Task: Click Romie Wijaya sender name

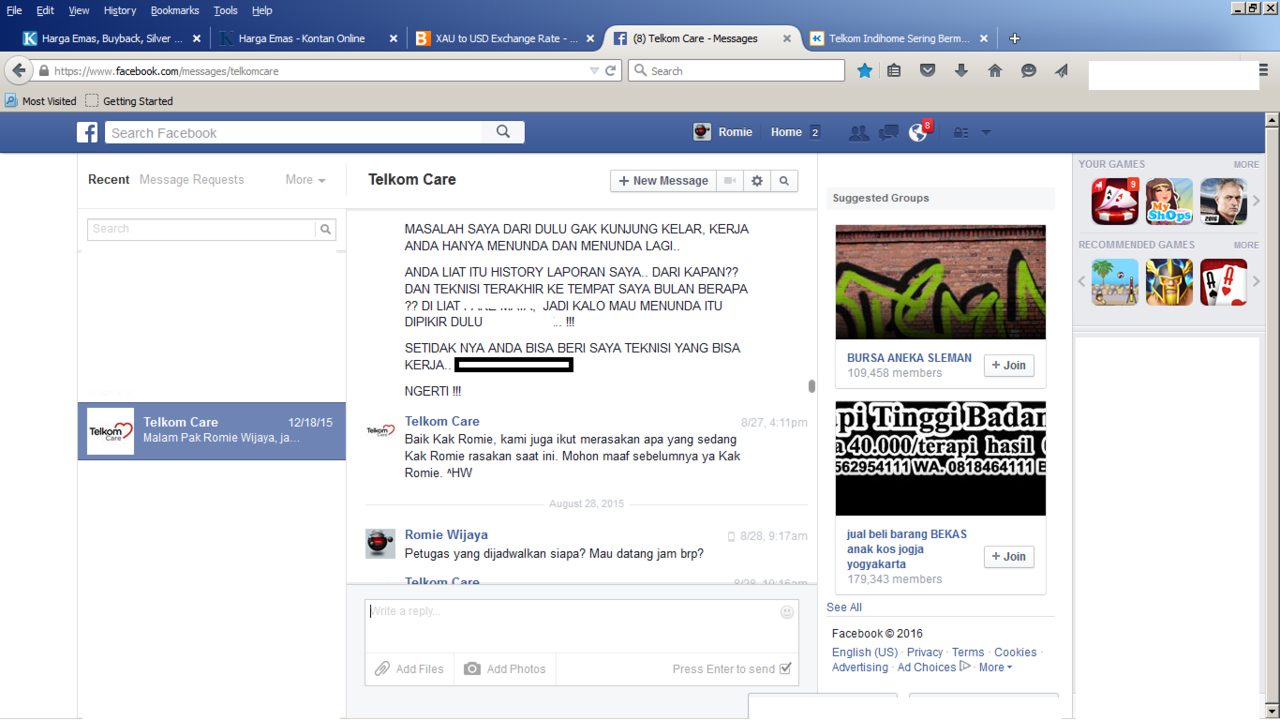Action: click(446, 535)
